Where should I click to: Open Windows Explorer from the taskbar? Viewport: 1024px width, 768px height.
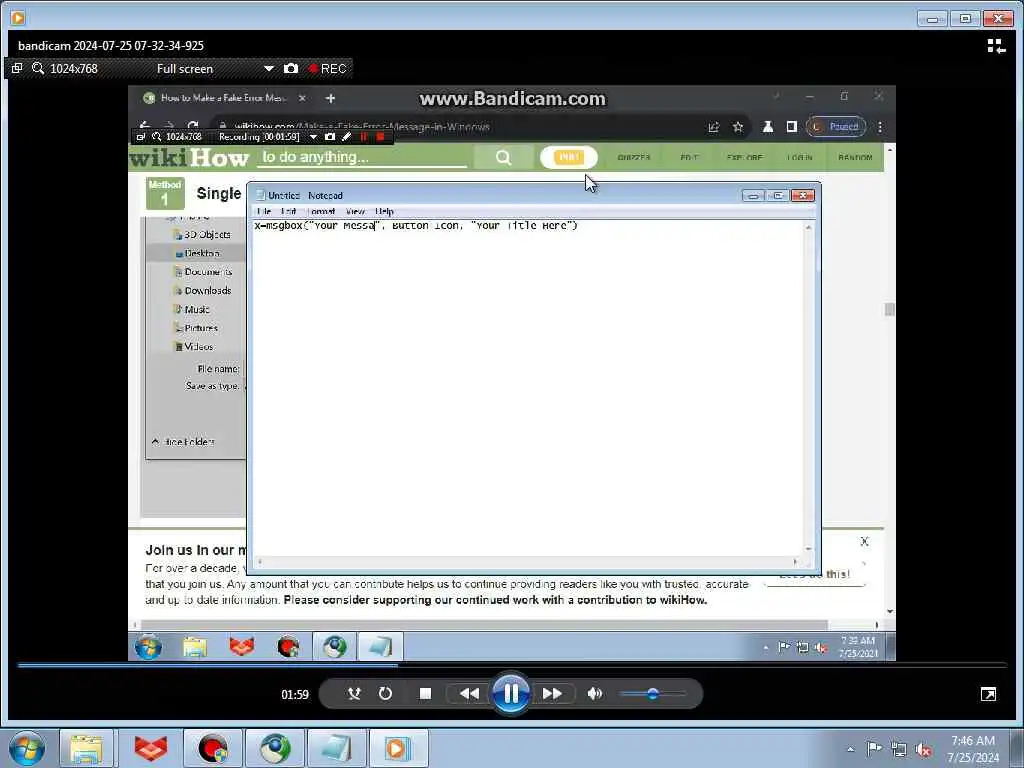(x=86, y=748)
